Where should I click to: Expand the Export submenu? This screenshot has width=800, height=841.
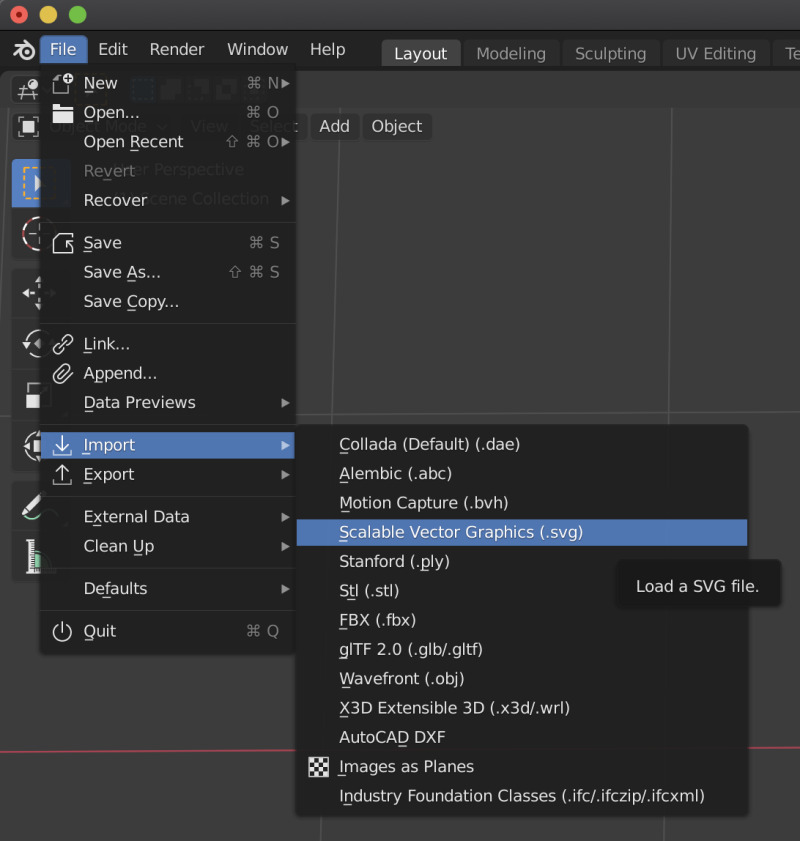[285, 475]
